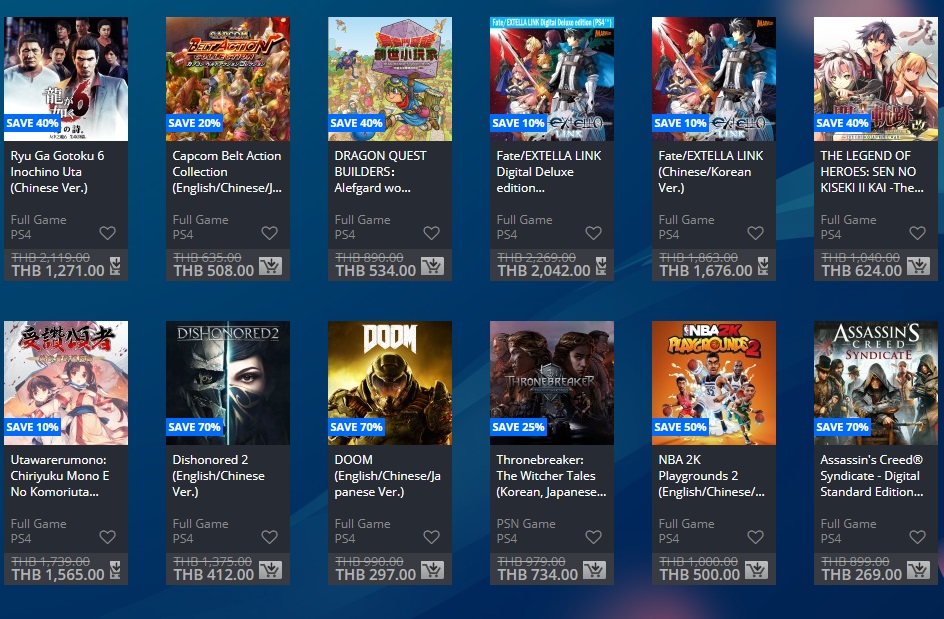This screenshot has height=619, width=944.
Task: Toggle the Dishonored 2 wishlist heart
Action: (270, 537)
